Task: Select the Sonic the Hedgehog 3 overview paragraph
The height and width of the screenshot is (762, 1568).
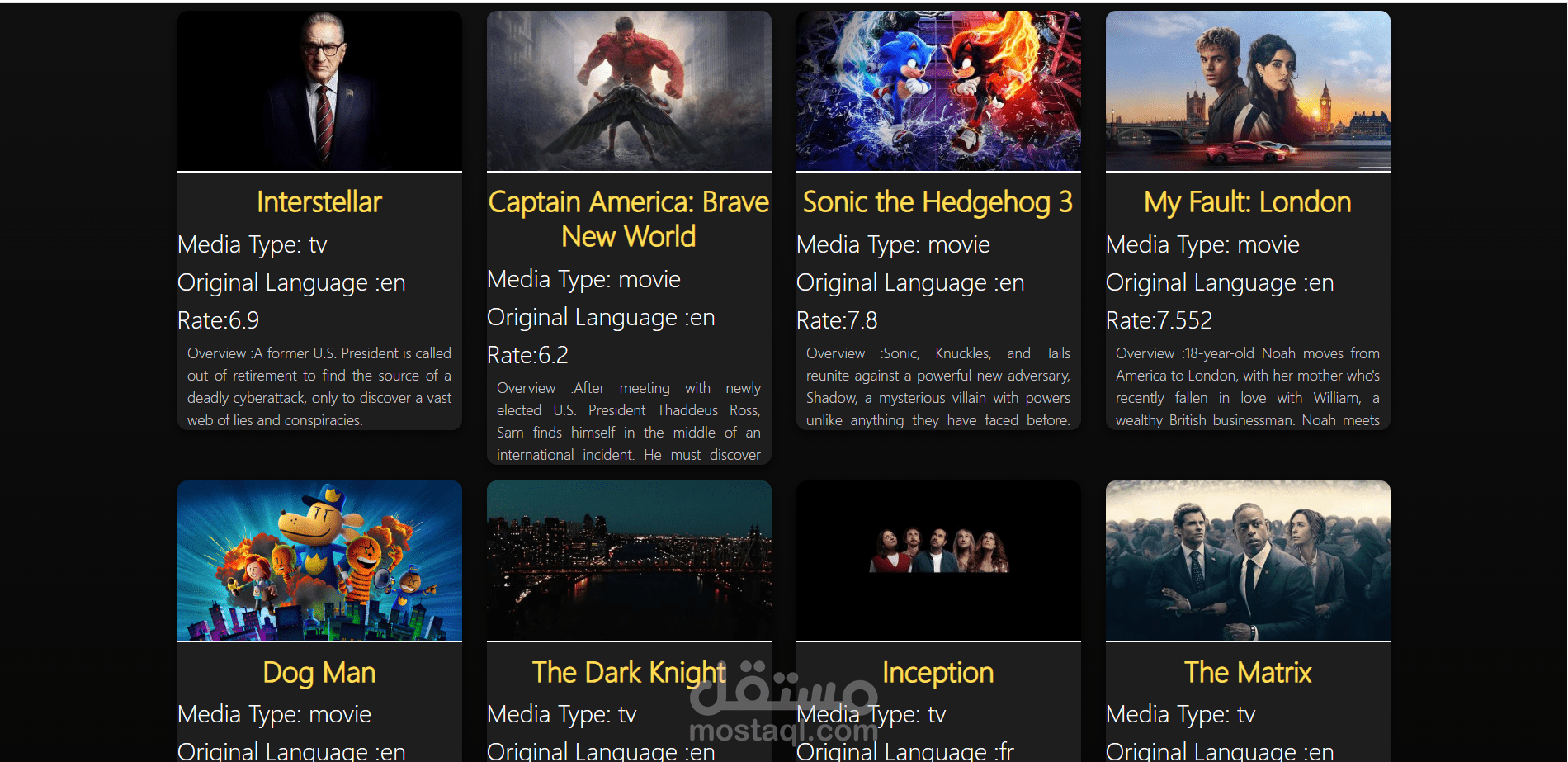Action: pyautogui.click(x=938, y=386)
